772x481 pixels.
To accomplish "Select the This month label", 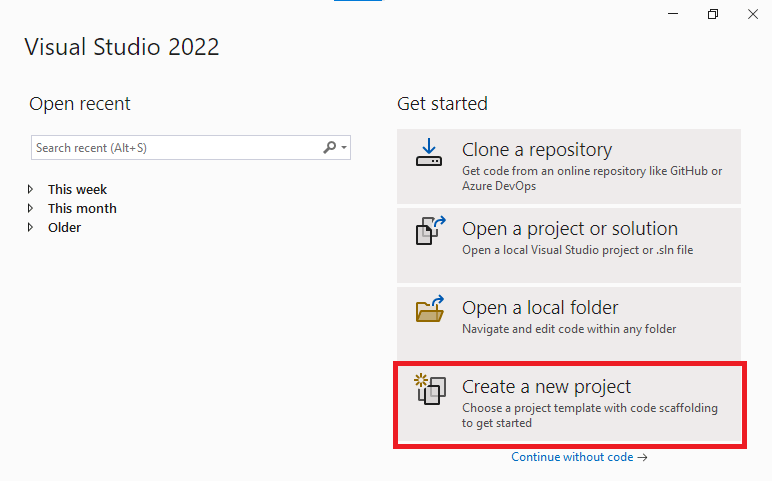I will coord(82,208).
